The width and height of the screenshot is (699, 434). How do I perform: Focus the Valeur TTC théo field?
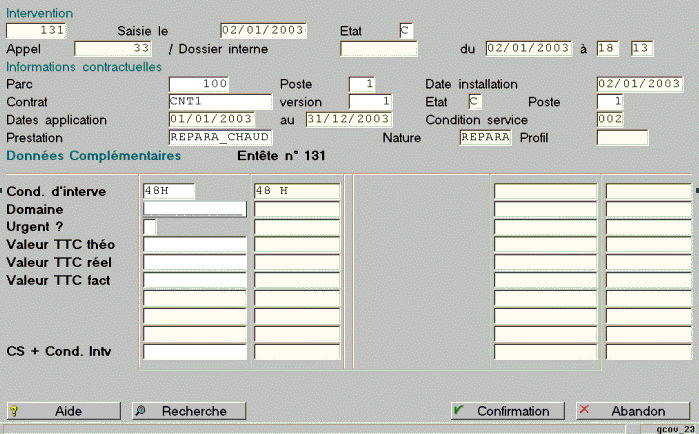coord(195,245)
